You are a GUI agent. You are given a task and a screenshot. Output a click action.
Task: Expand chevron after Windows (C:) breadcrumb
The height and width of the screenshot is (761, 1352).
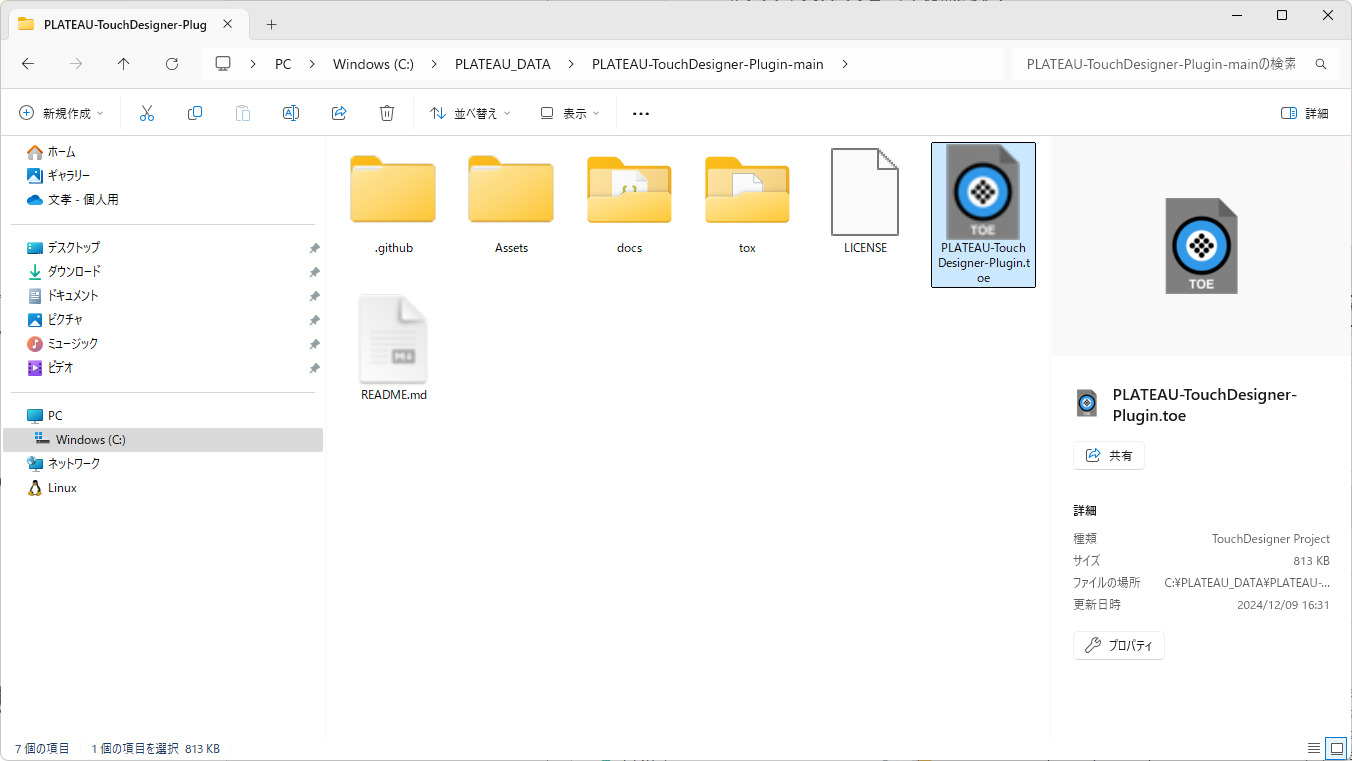click(x=434, y=64)
